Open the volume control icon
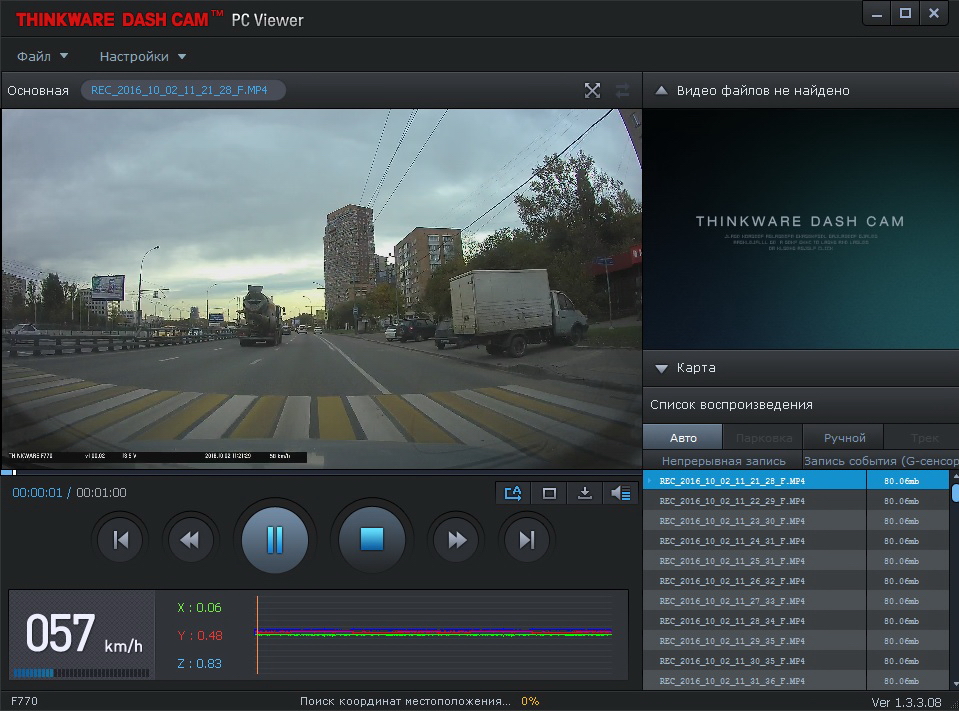 [x=620, y=493]
